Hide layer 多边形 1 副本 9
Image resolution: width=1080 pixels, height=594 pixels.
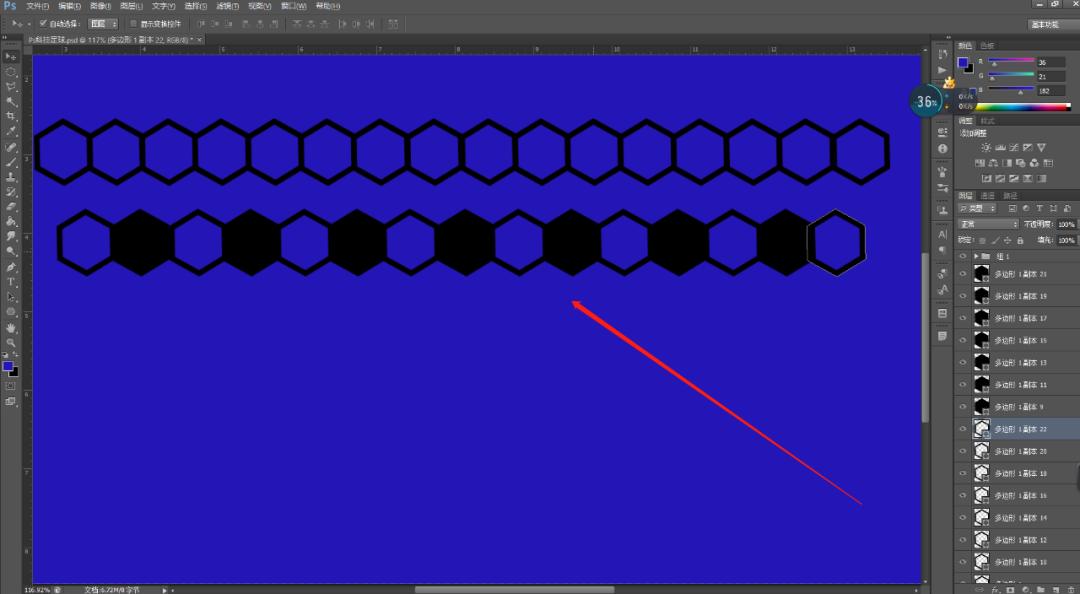click(963, 407)
